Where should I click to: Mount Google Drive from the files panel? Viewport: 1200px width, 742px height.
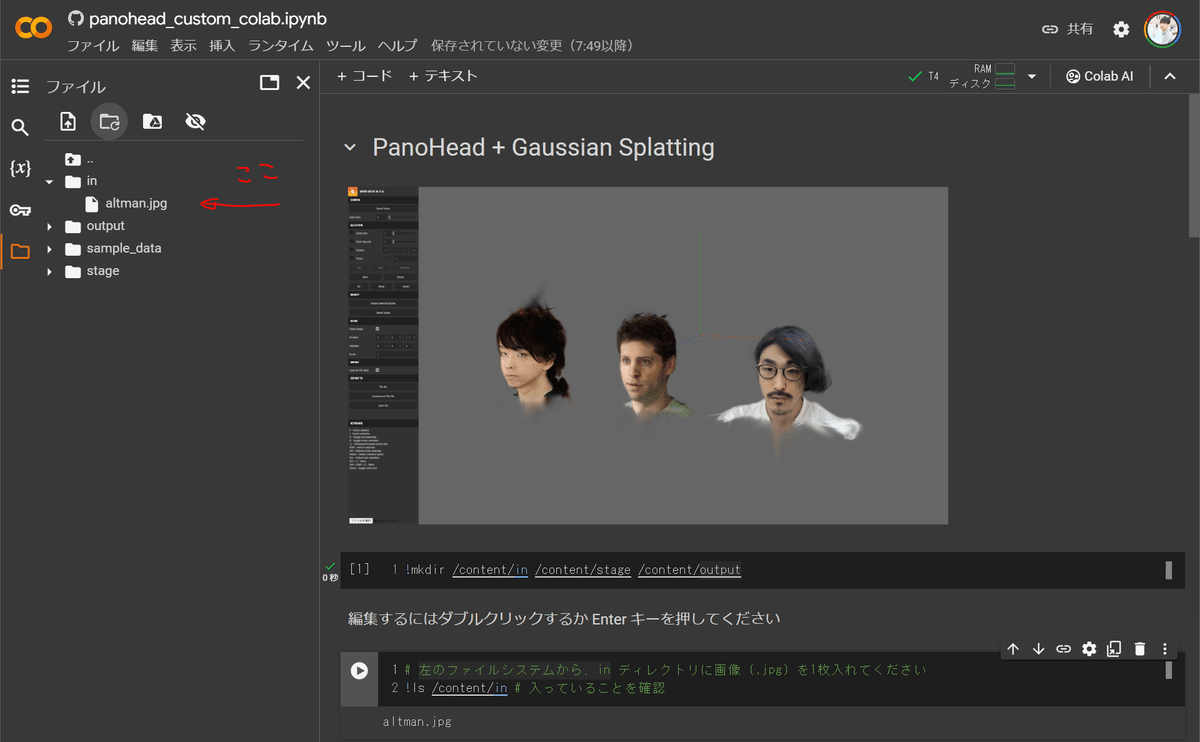152,121
